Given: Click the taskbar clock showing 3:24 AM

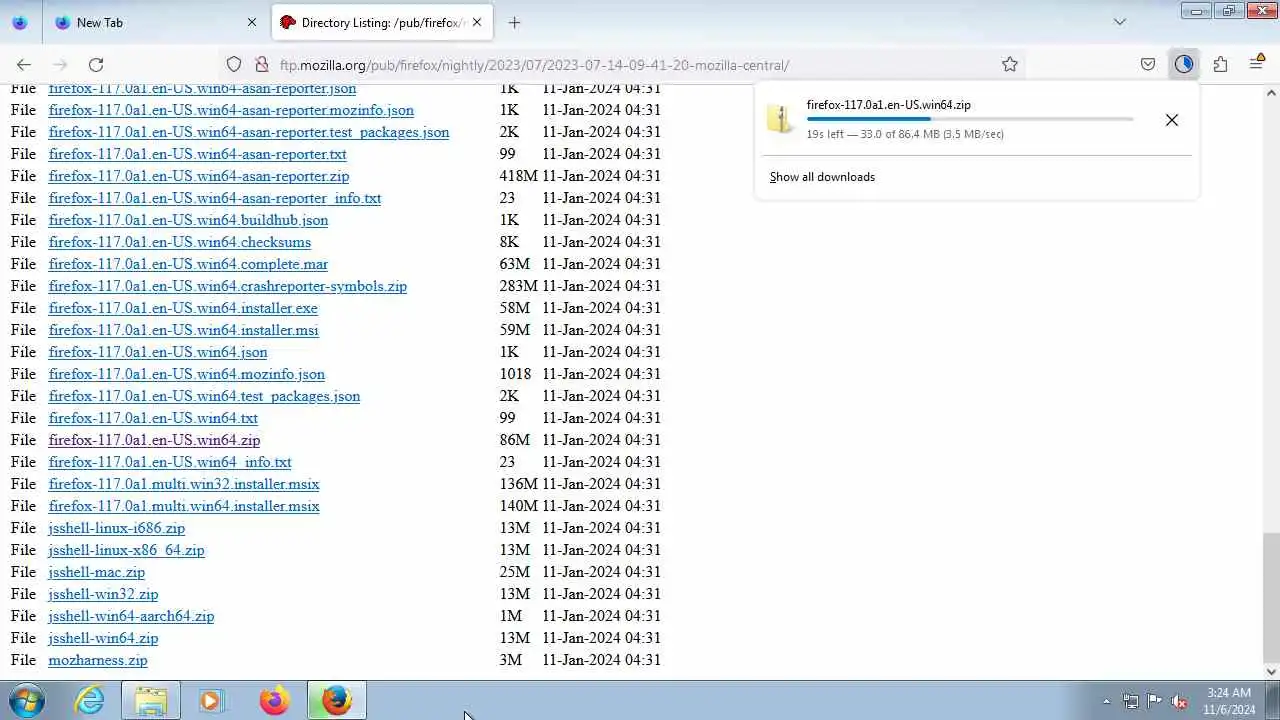Looking at the screenshot, I should (1229, 701).
